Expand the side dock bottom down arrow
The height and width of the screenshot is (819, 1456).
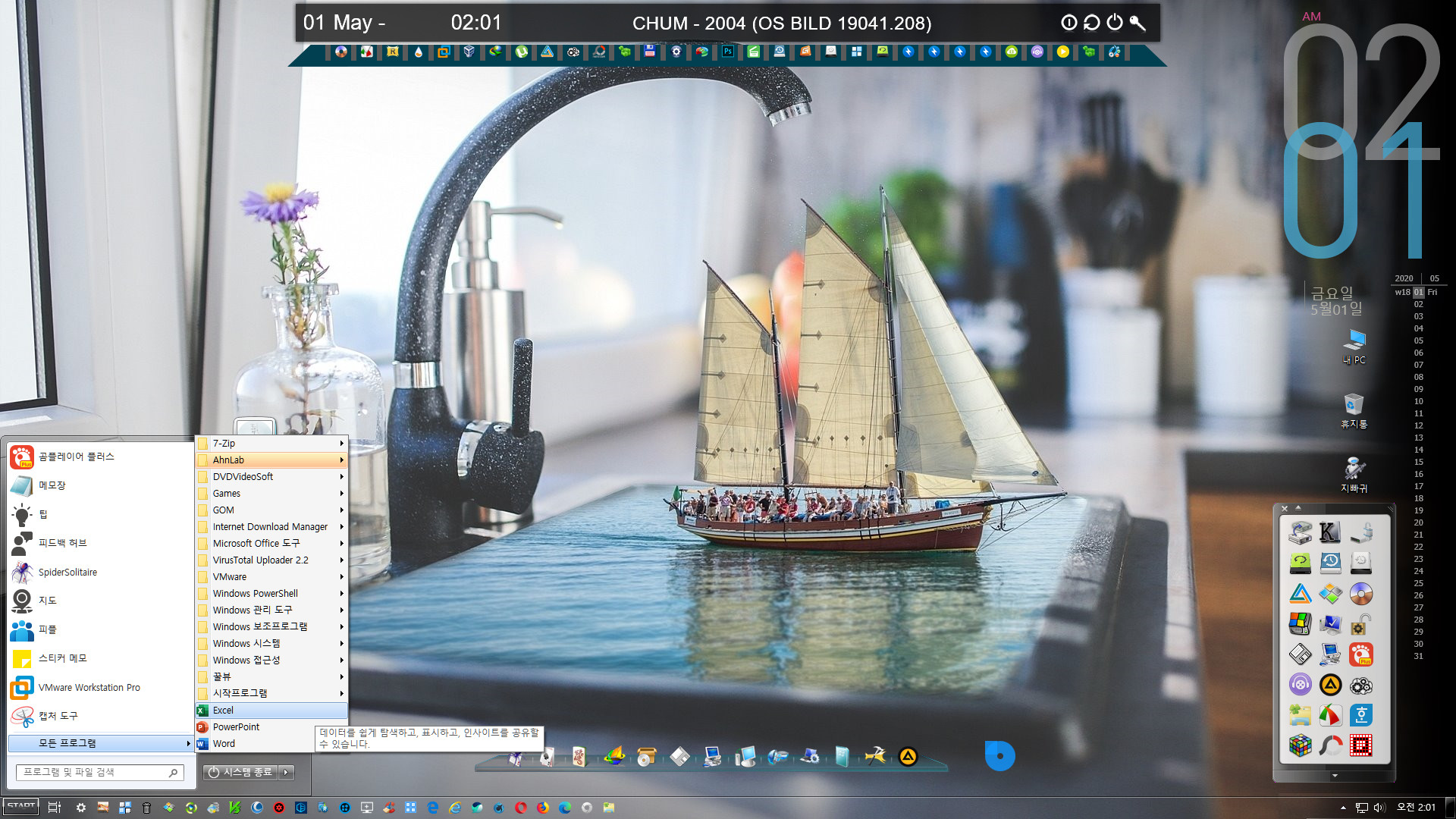(1335, 776)
